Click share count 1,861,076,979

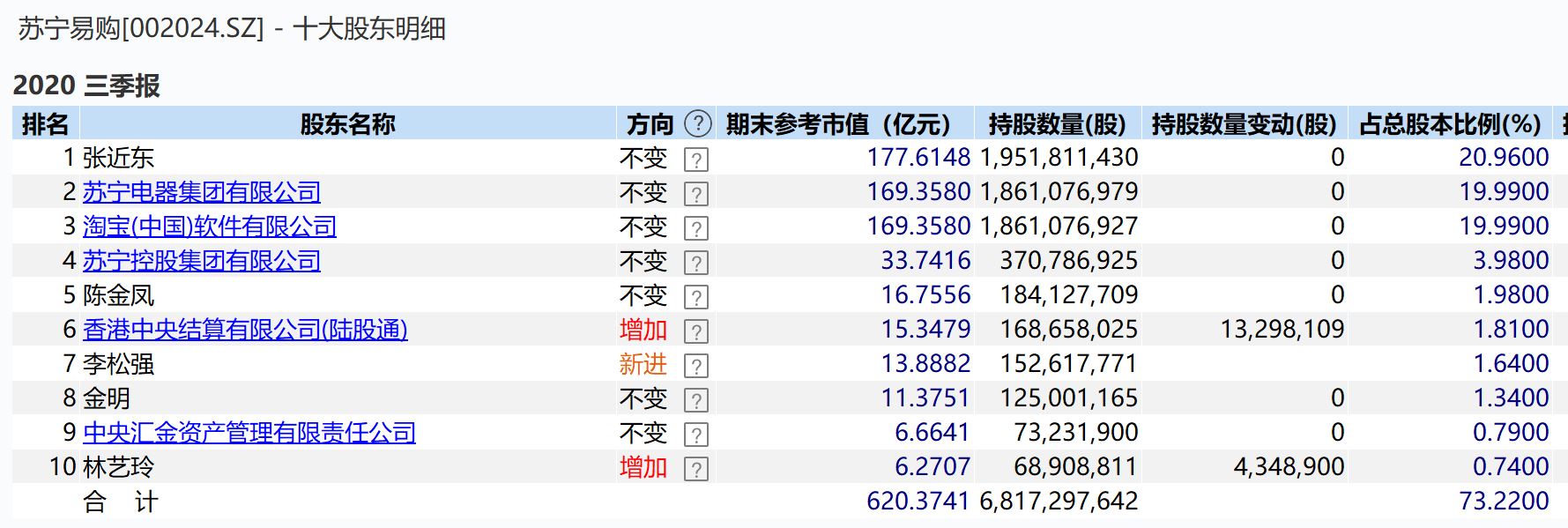coord(1059,192)
